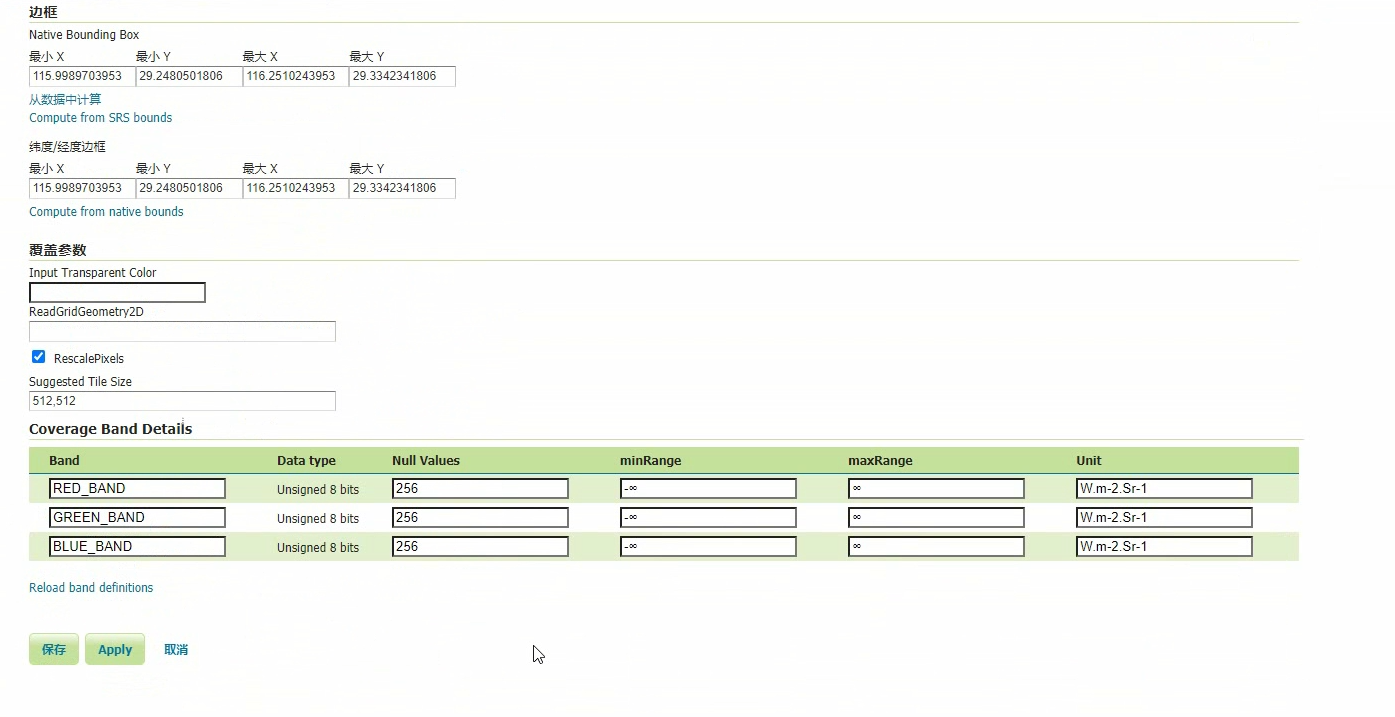1395x717 pixels.
Task: Click maxRange field for BLUE_BAND
Action: [936, 547]
